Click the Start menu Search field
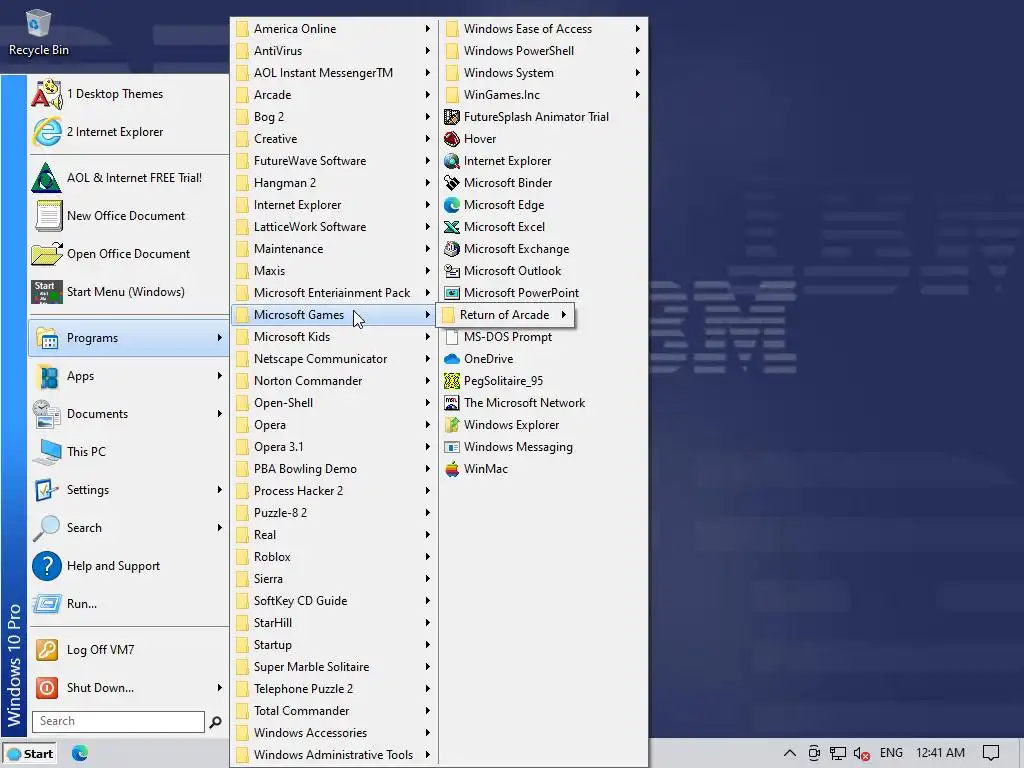Viewport: 1024px width, 768px height. (118, 721)
